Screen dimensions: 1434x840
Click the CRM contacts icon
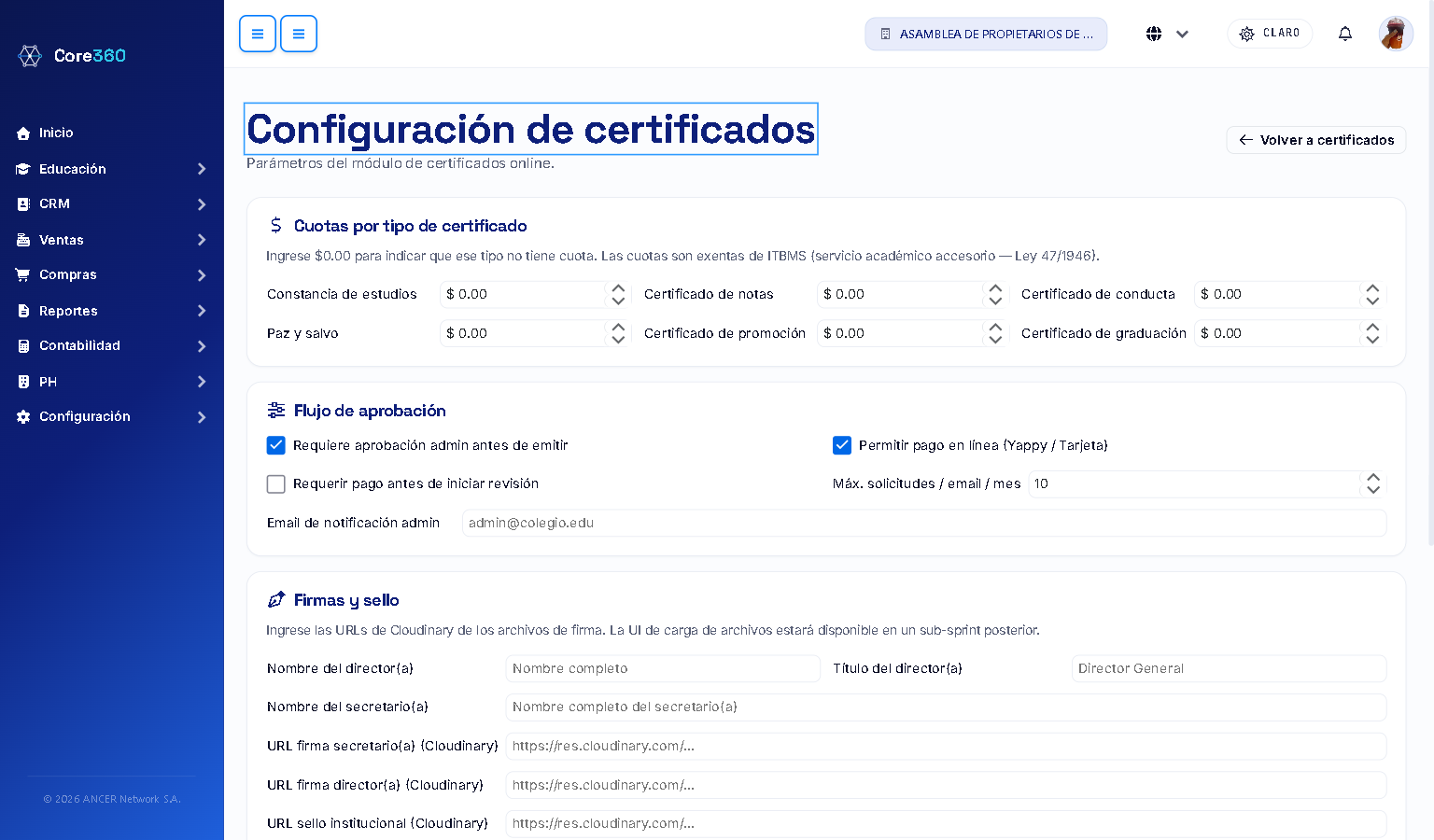[23, 203]
